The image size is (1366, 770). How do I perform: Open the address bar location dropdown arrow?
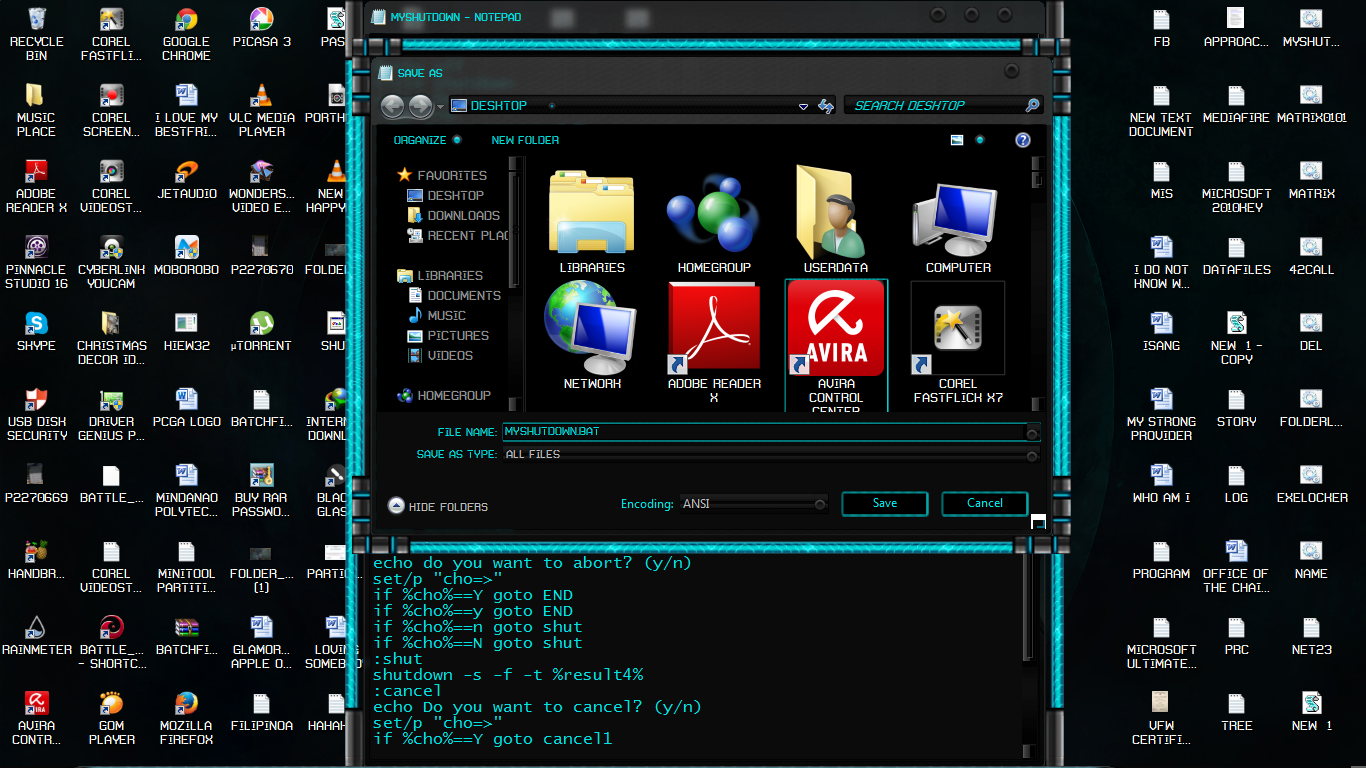click(803, 106)
